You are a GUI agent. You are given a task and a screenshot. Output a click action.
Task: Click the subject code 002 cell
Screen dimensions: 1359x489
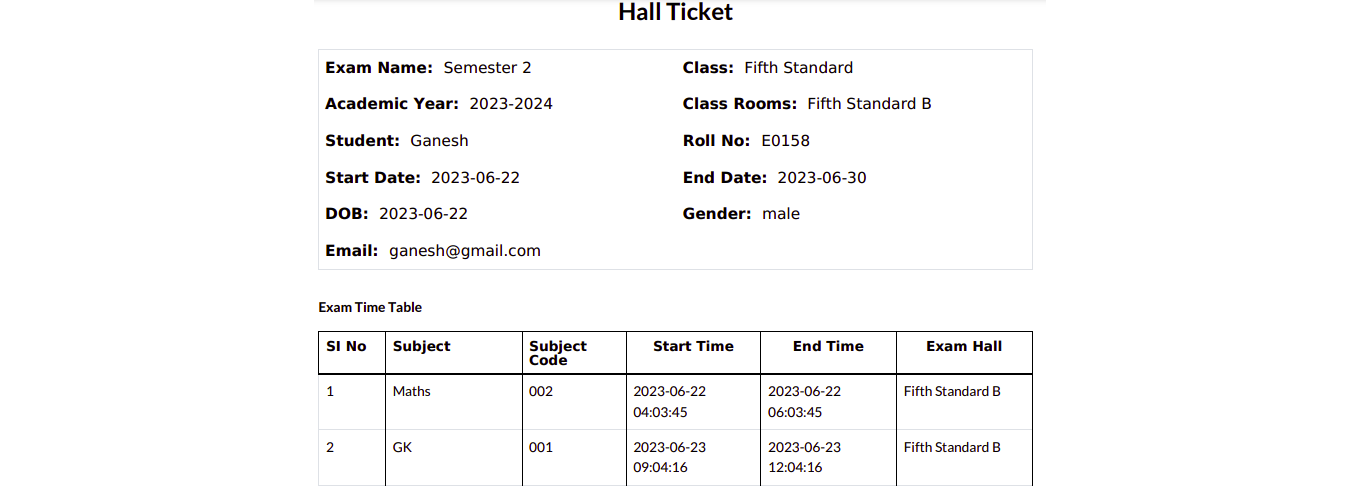pyautogui.click(x=540, y=391)
